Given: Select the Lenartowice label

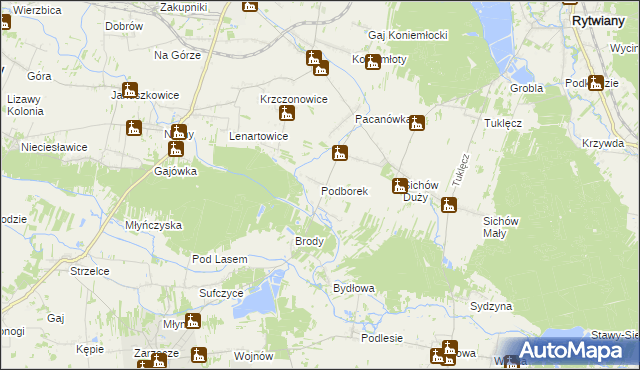Looking at the screenshot, I should (x=258, y=136).
